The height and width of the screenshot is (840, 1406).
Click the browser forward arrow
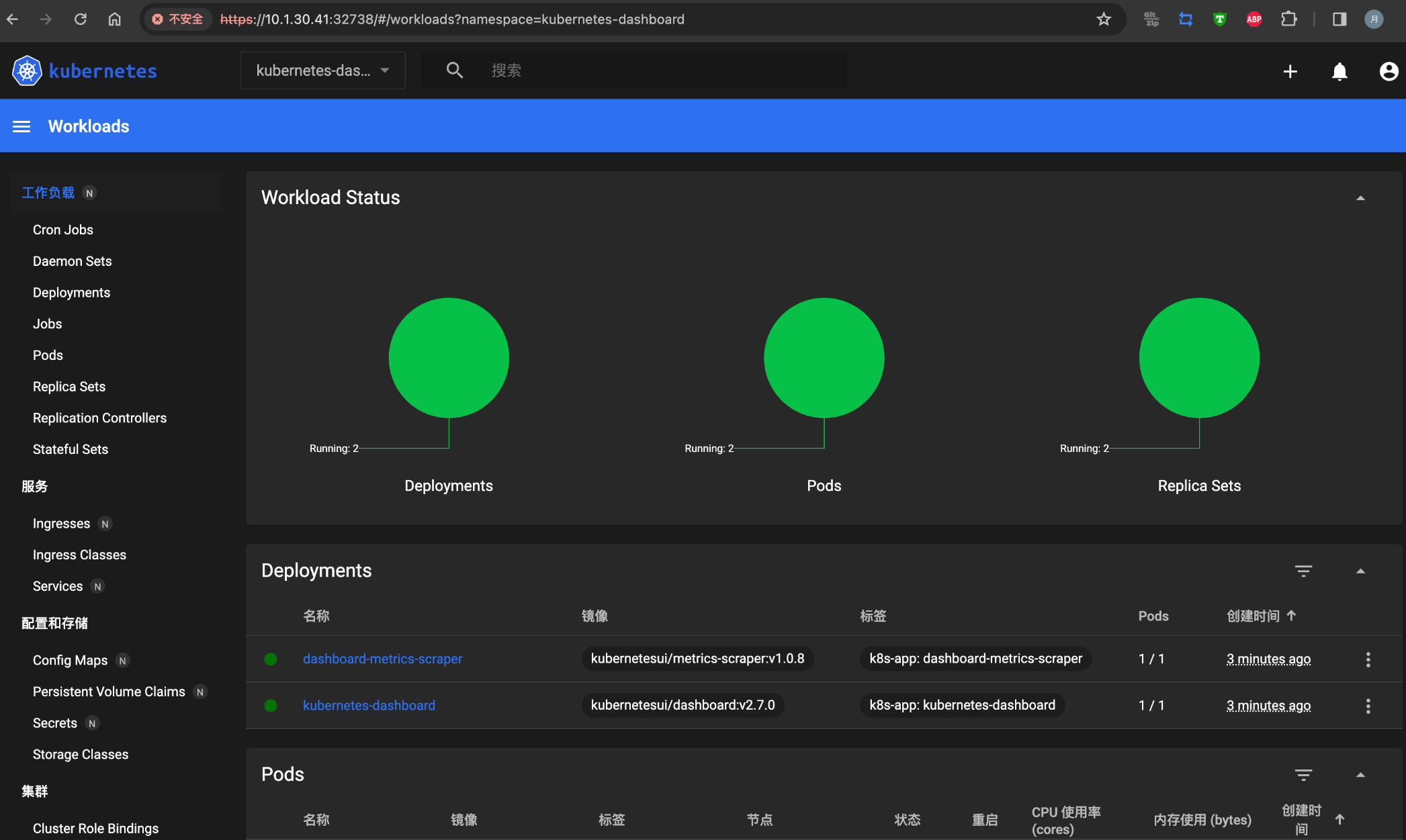(x=46, y=19)
